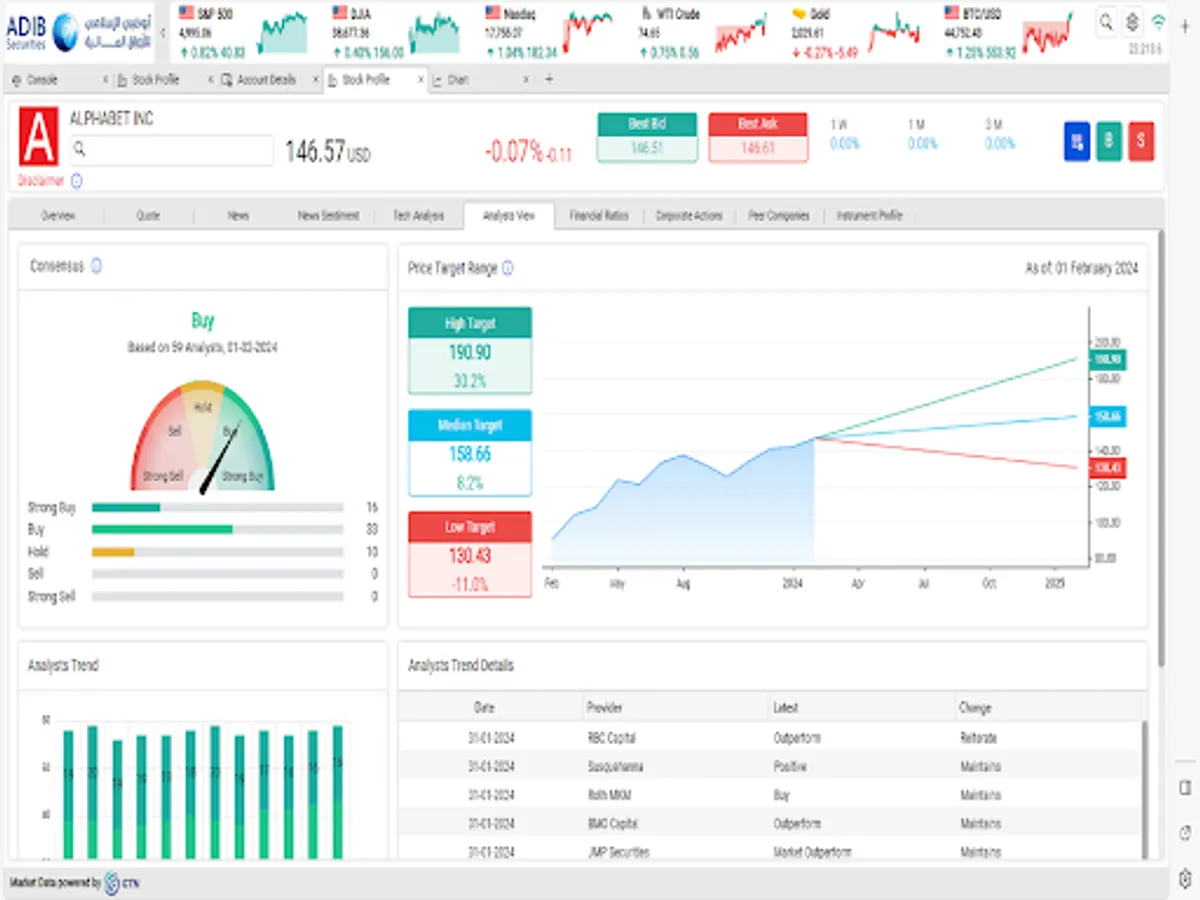Image resolution: width=1200 pixels, height=900 pixels.
Task: Open the search magnifier in top bar
Action: (1106, 21)
